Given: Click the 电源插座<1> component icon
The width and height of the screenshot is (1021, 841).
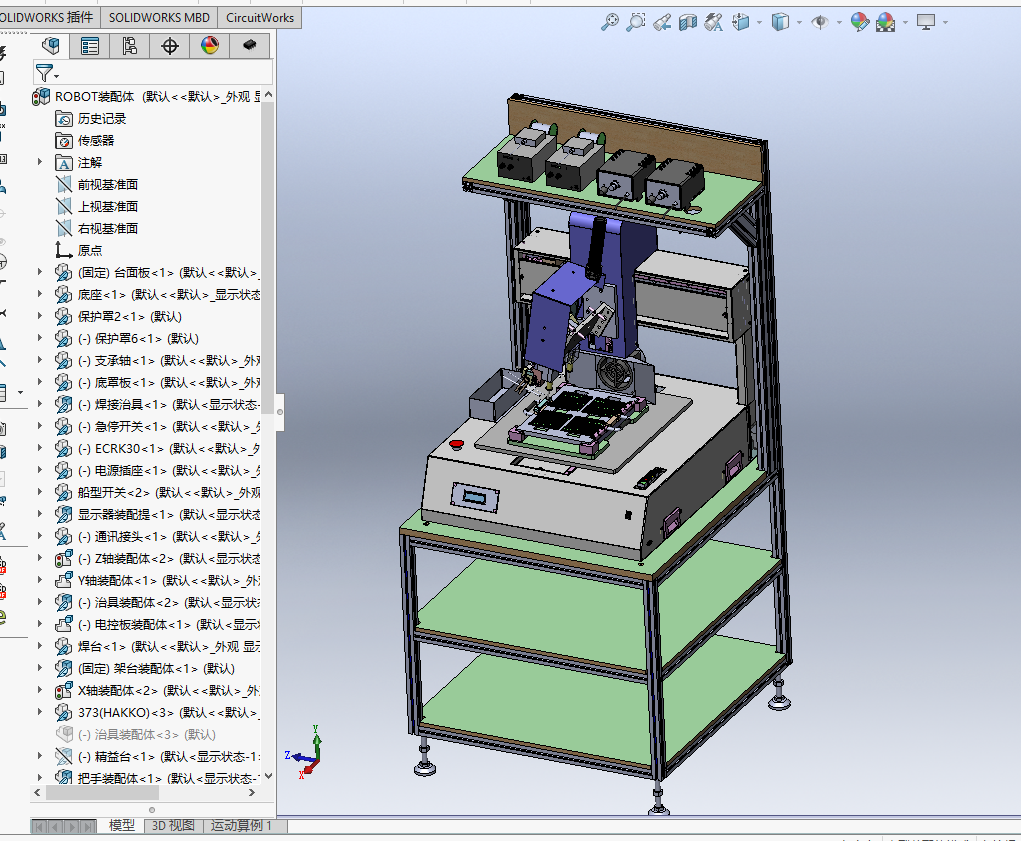Looking at the screenshot, I should [x=64, y=471].
